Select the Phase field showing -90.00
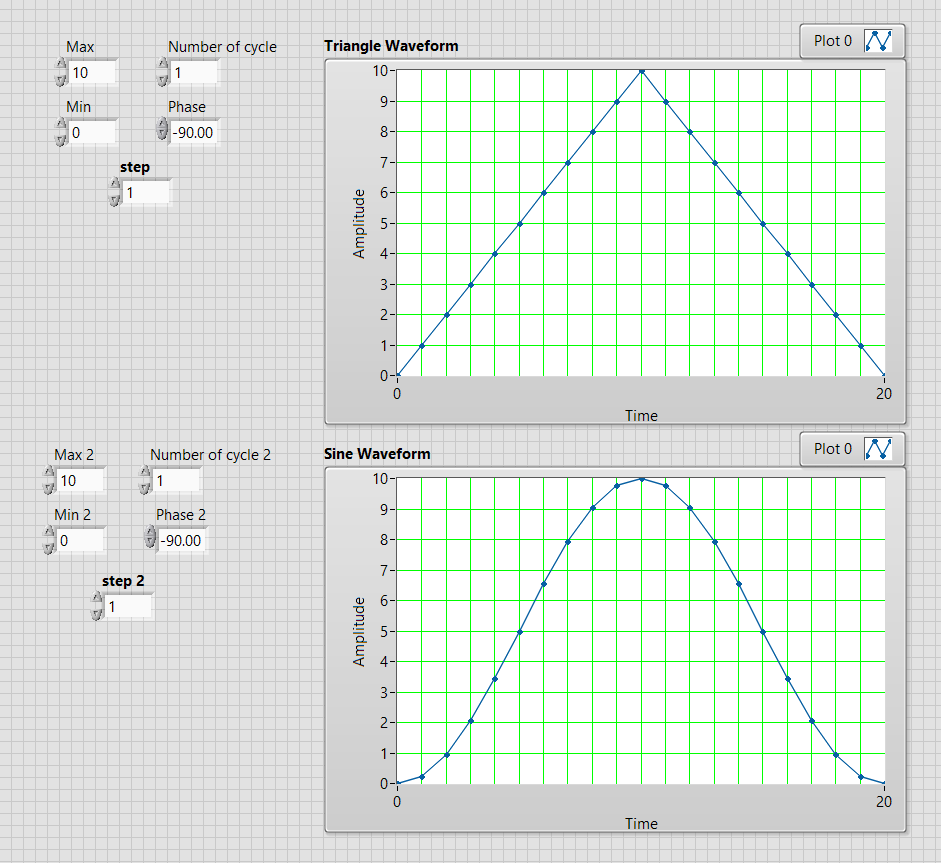This screenshot has height=863, width=941. click(x=194, y=133)
